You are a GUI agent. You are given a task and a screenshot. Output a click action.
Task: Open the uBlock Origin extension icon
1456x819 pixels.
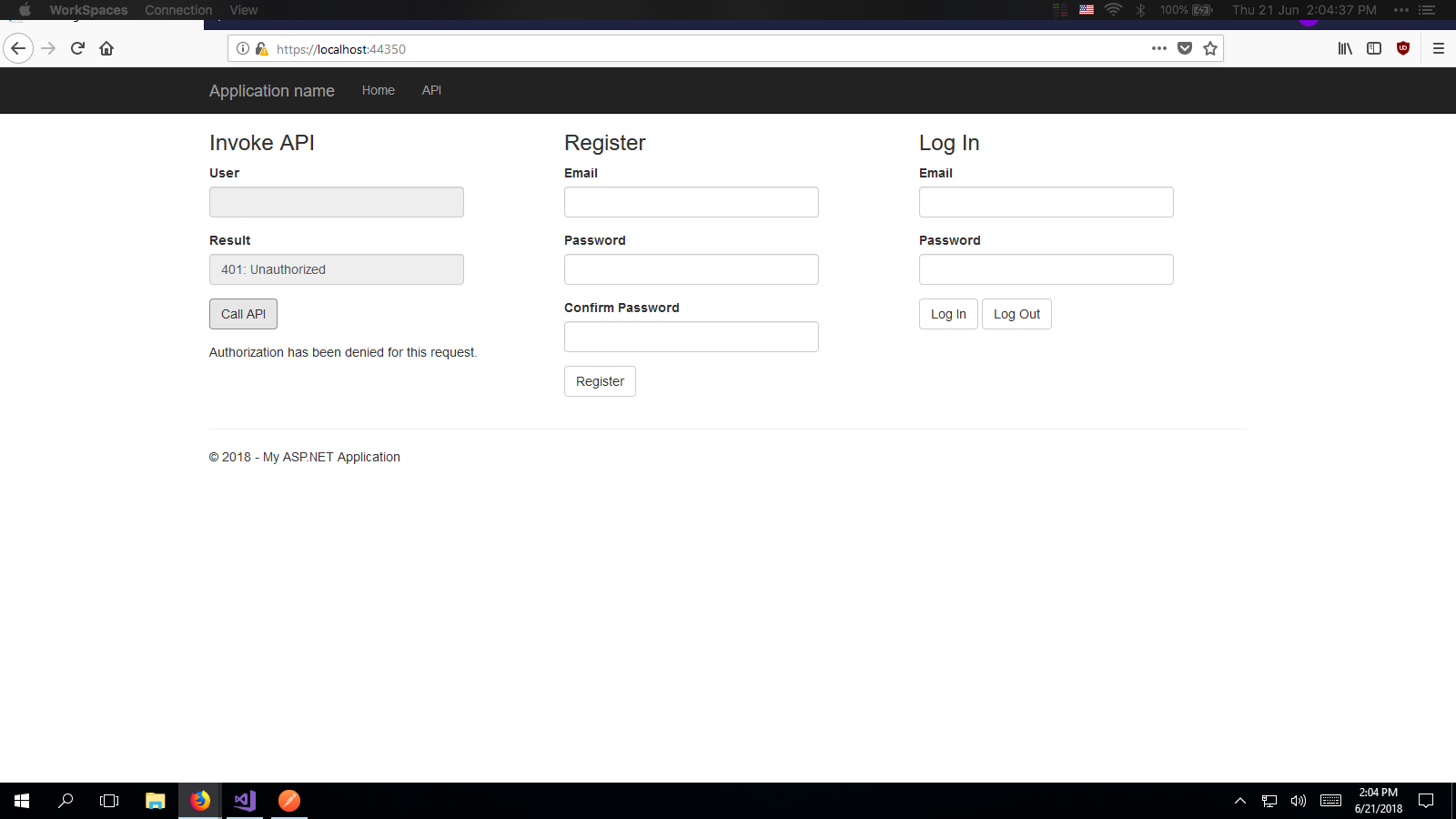click(x=1403, y=48)
